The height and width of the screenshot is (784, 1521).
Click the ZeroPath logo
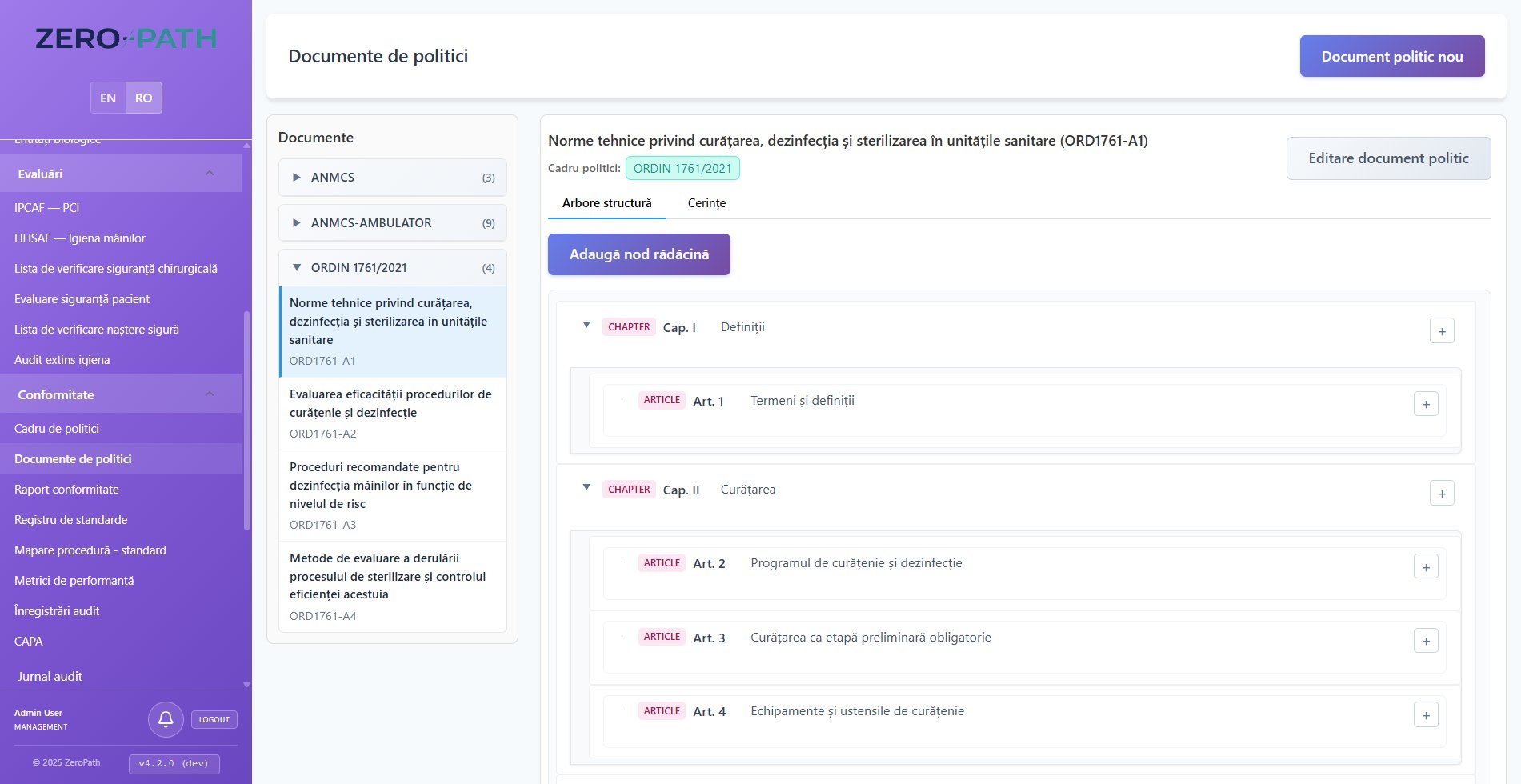pos(126,38)
